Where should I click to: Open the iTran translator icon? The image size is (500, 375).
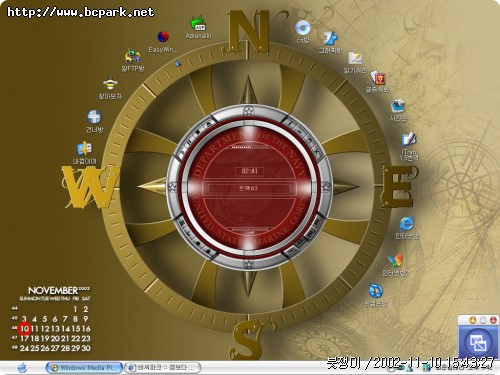[409, 146]
